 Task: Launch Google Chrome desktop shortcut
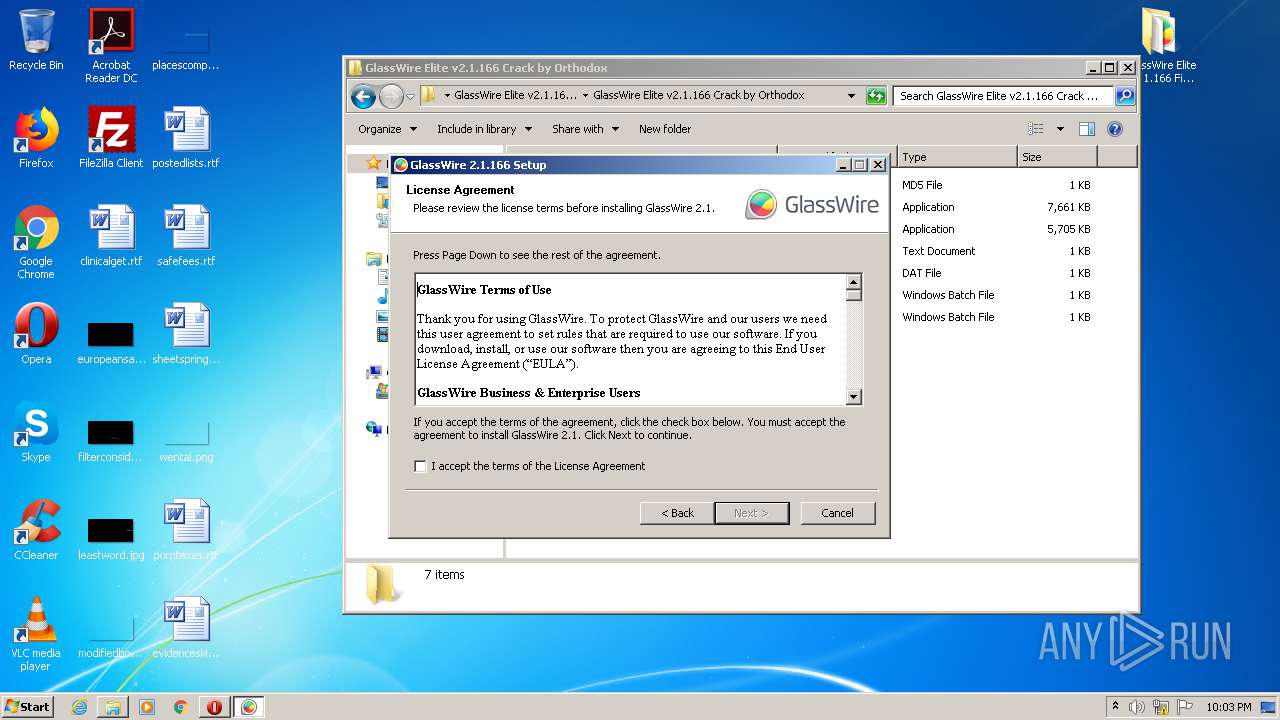coord(36,242)
